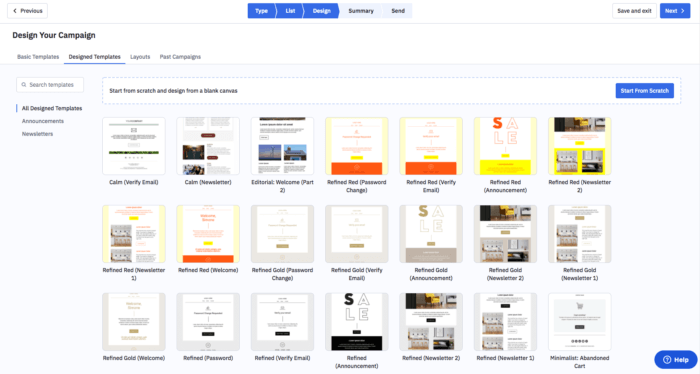700x374 pixels.
Task: Select the Type step in progress bar
Action: (x=261, y=11)
